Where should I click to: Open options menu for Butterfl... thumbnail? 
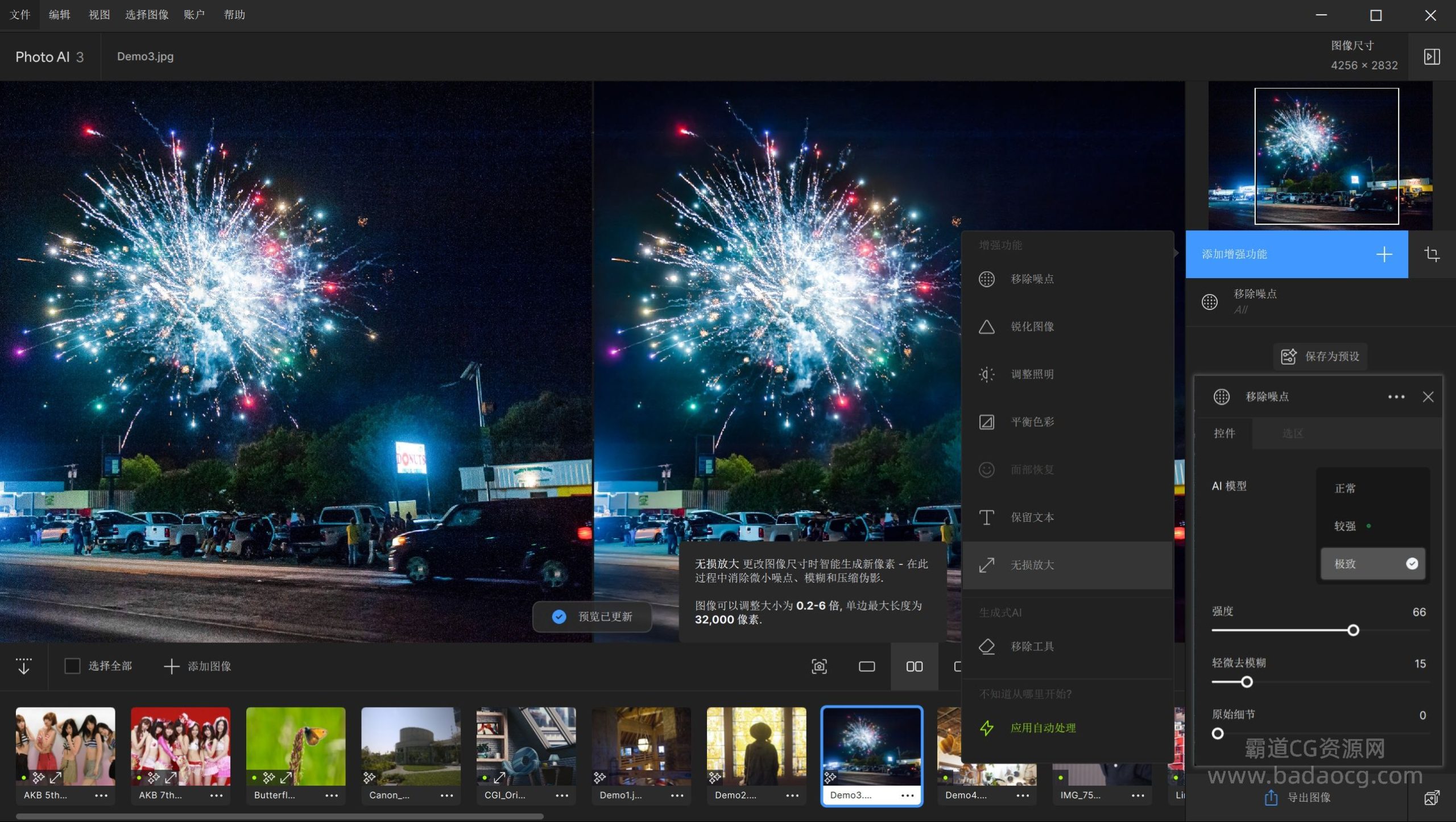coord(332,795)
